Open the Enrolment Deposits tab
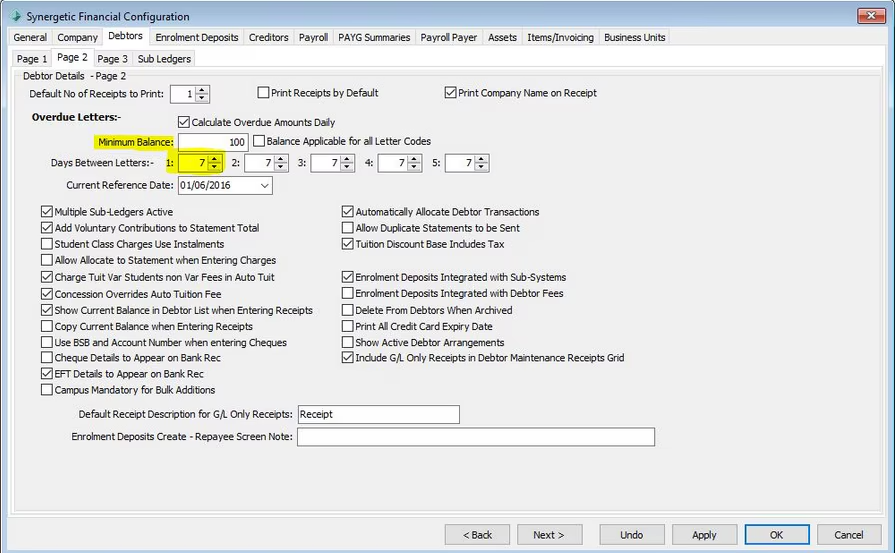This screenshot has width=895, height=553. pos(197,38)
